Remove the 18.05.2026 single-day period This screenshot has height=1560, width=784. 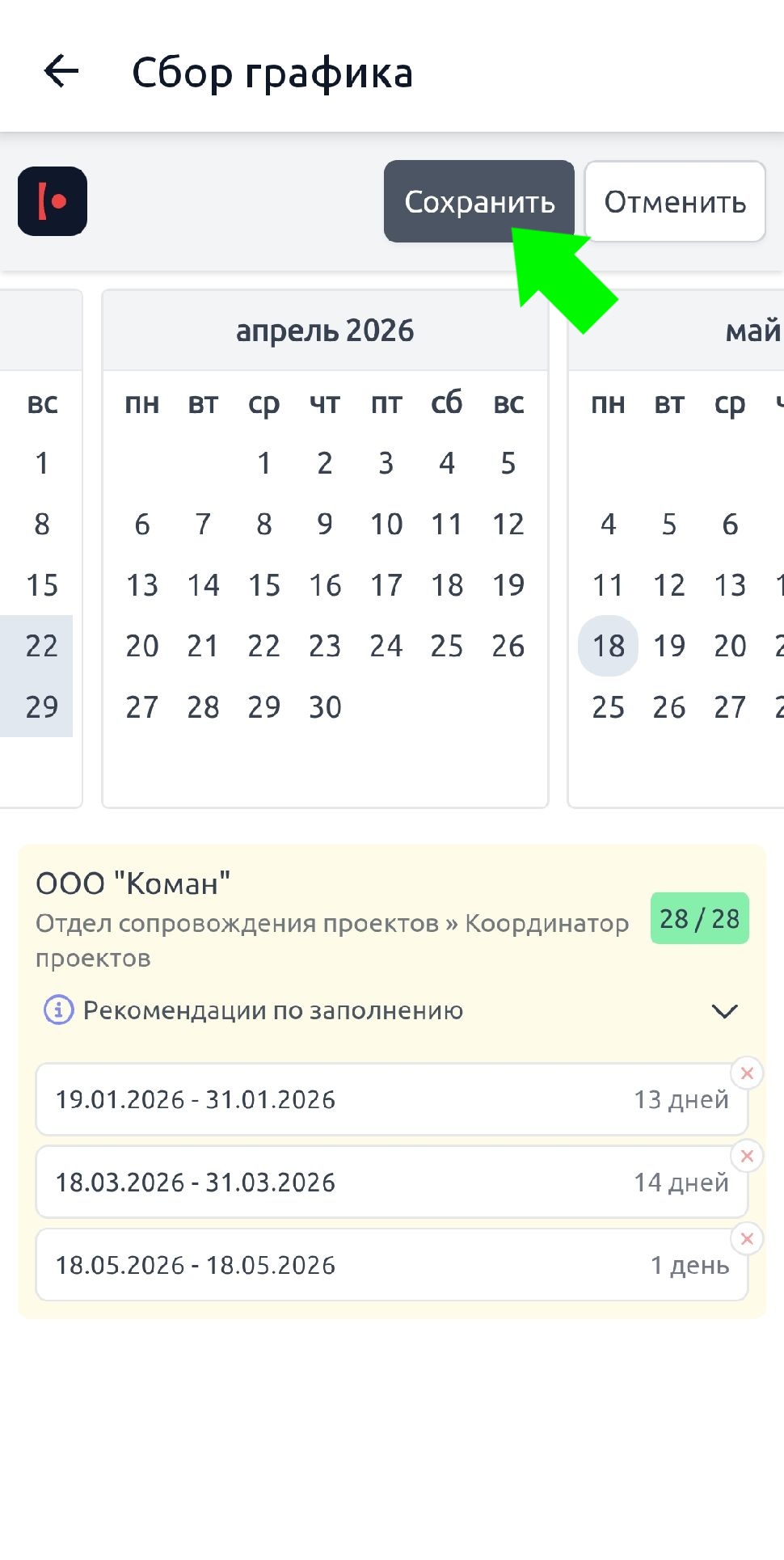747,1238
